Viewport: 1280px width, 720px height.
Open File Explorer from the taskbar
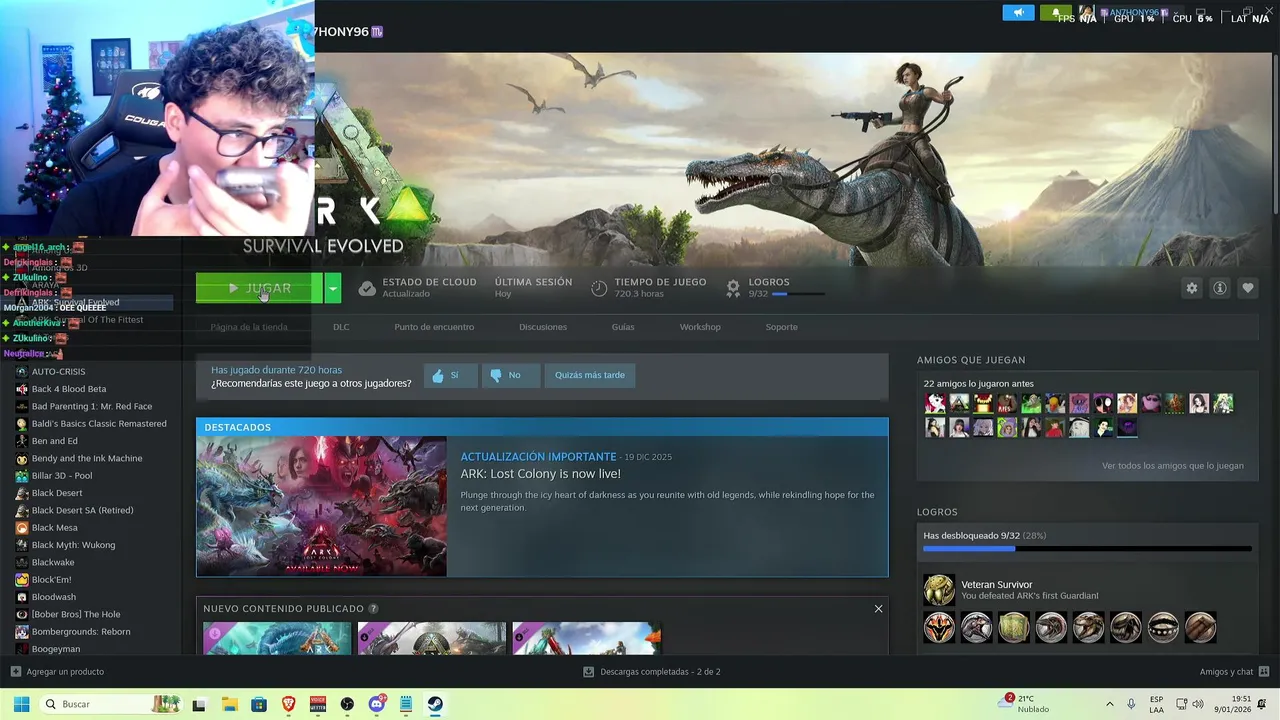click(x=229, y=704)
